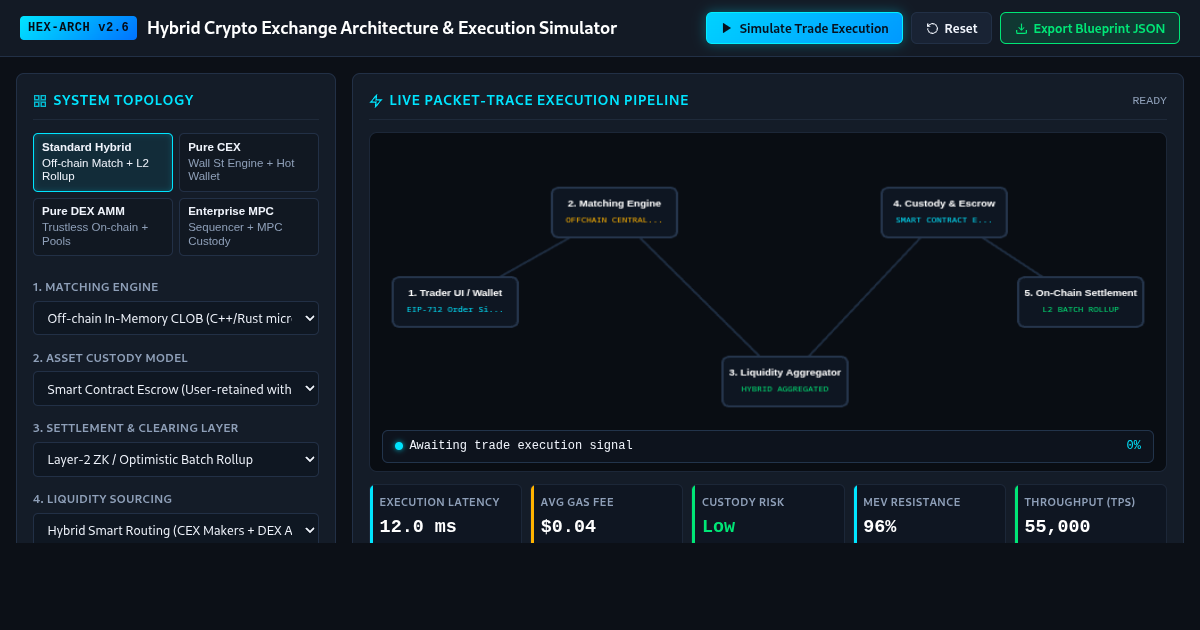Click the Liquidity Aggregator node
This screenshot has width=1200, height=630.
point(785,381)
